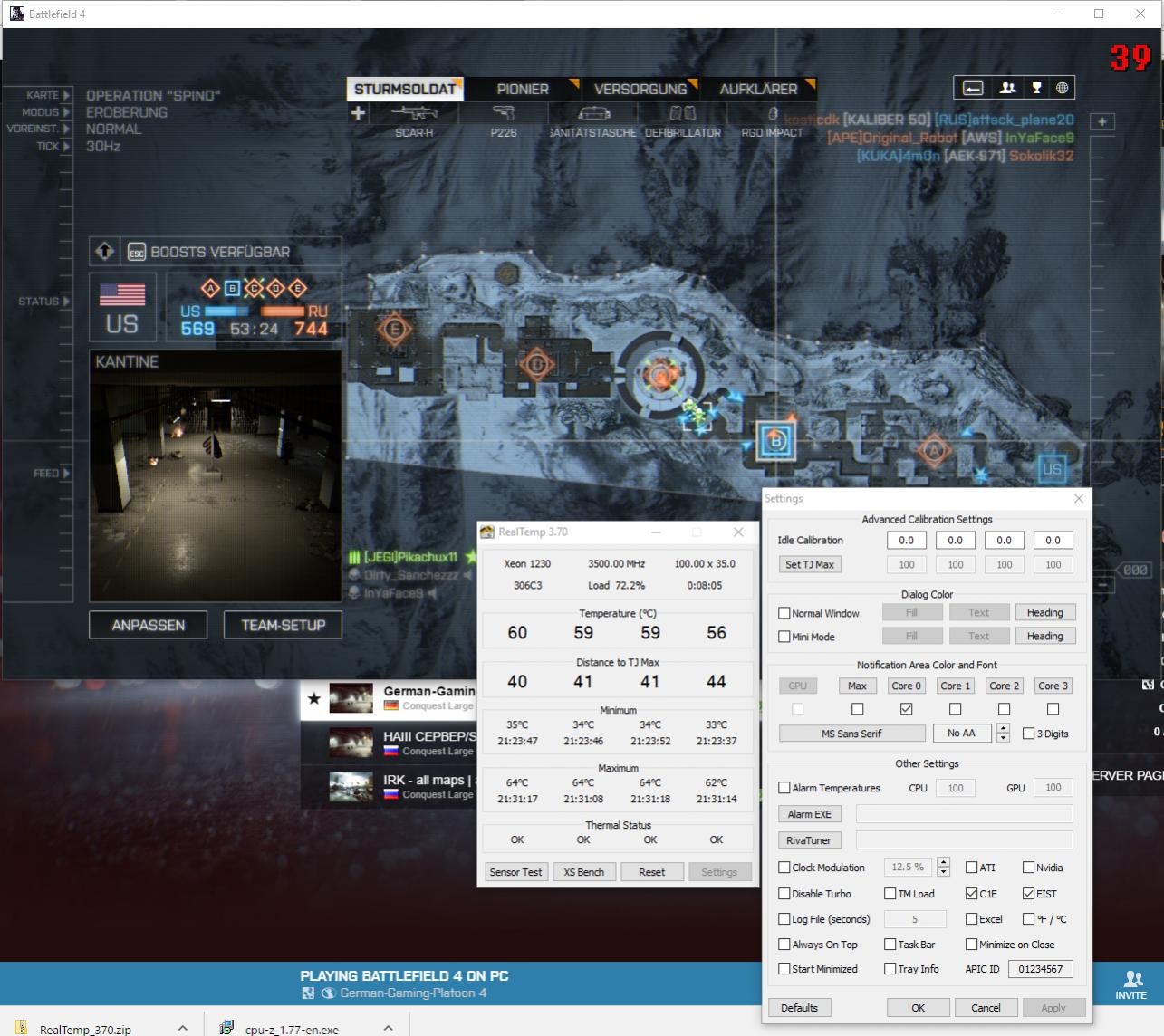Click the back arrow icon top right
Screen dimensions: 1164x1036
click(x=973, y=88)
